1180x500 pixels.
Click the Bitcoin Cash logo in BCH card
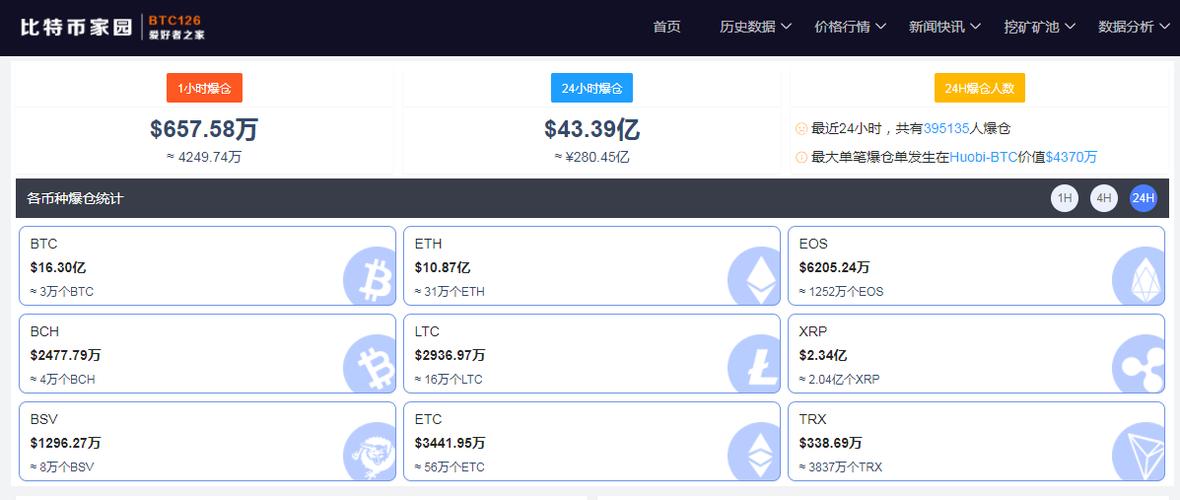coord(370,364)
